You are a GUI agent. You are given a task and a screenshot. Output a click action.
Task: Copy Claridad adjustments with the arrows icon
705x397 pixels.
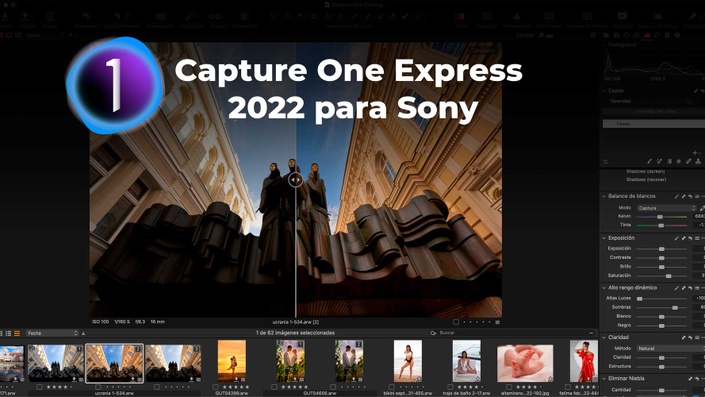[x=683, y=337]
